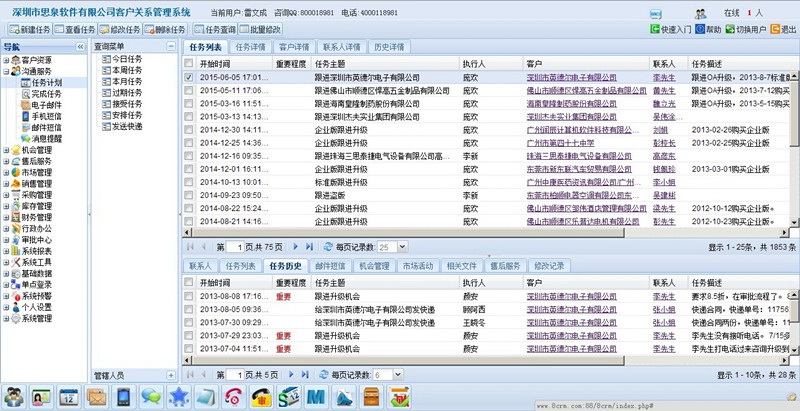Expand the 客户资源 tree node
Viewport: 800px width, 411px height.
tap(6, 60)
